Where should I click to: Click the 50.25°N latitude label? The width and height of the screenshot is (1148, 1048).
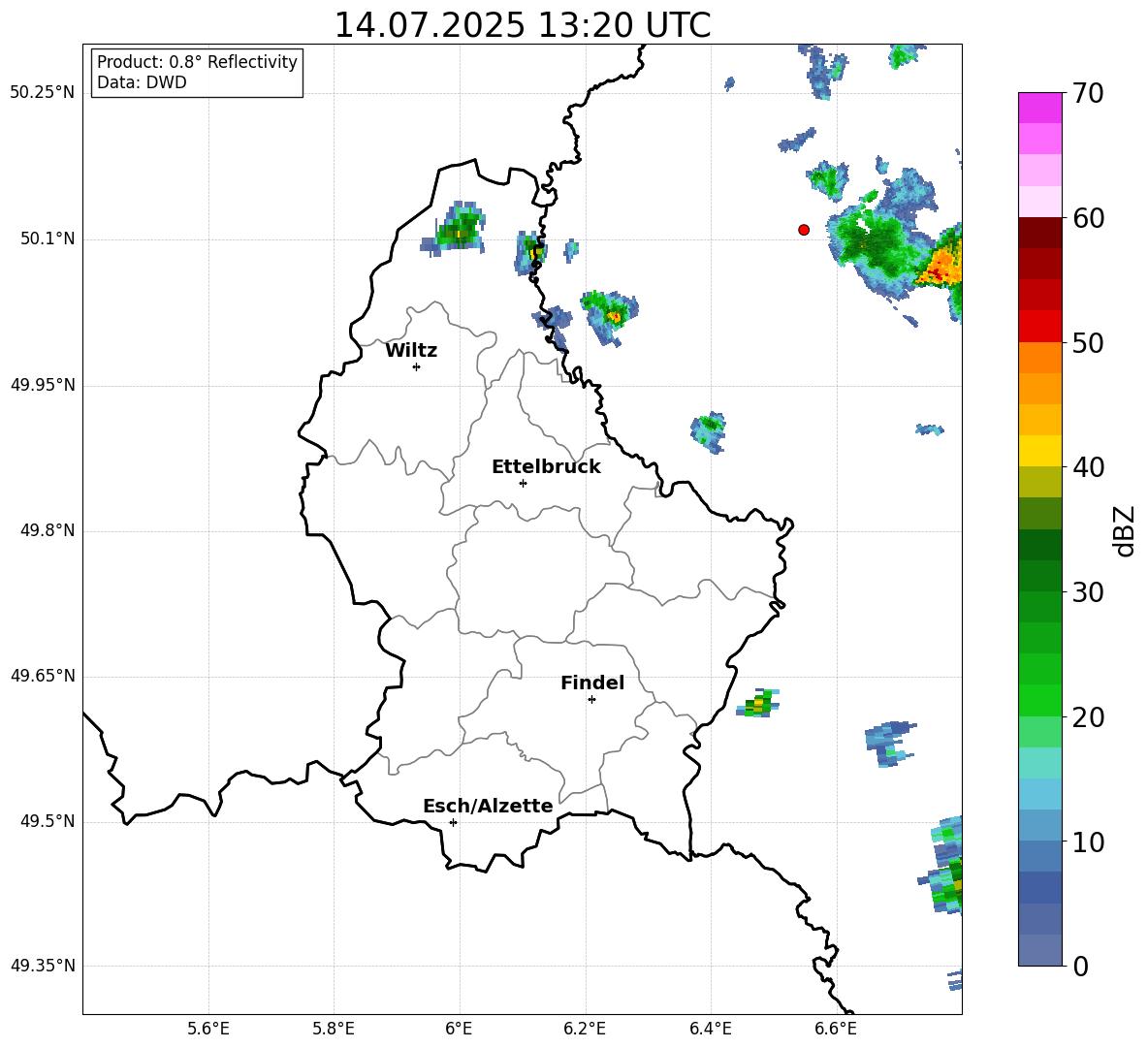pyautogui.click(x=42, y=93)
